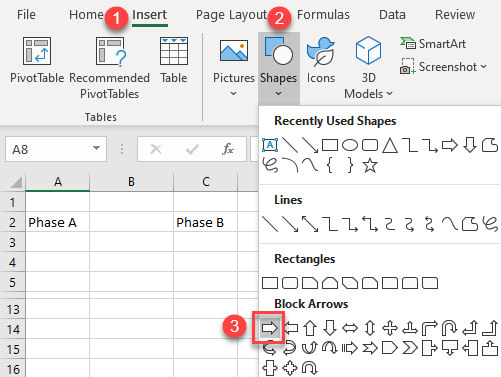Pick Snip Single Corner Rectangle in Rectangles
The width and height of the screenshot is (501, 377).
310,283
